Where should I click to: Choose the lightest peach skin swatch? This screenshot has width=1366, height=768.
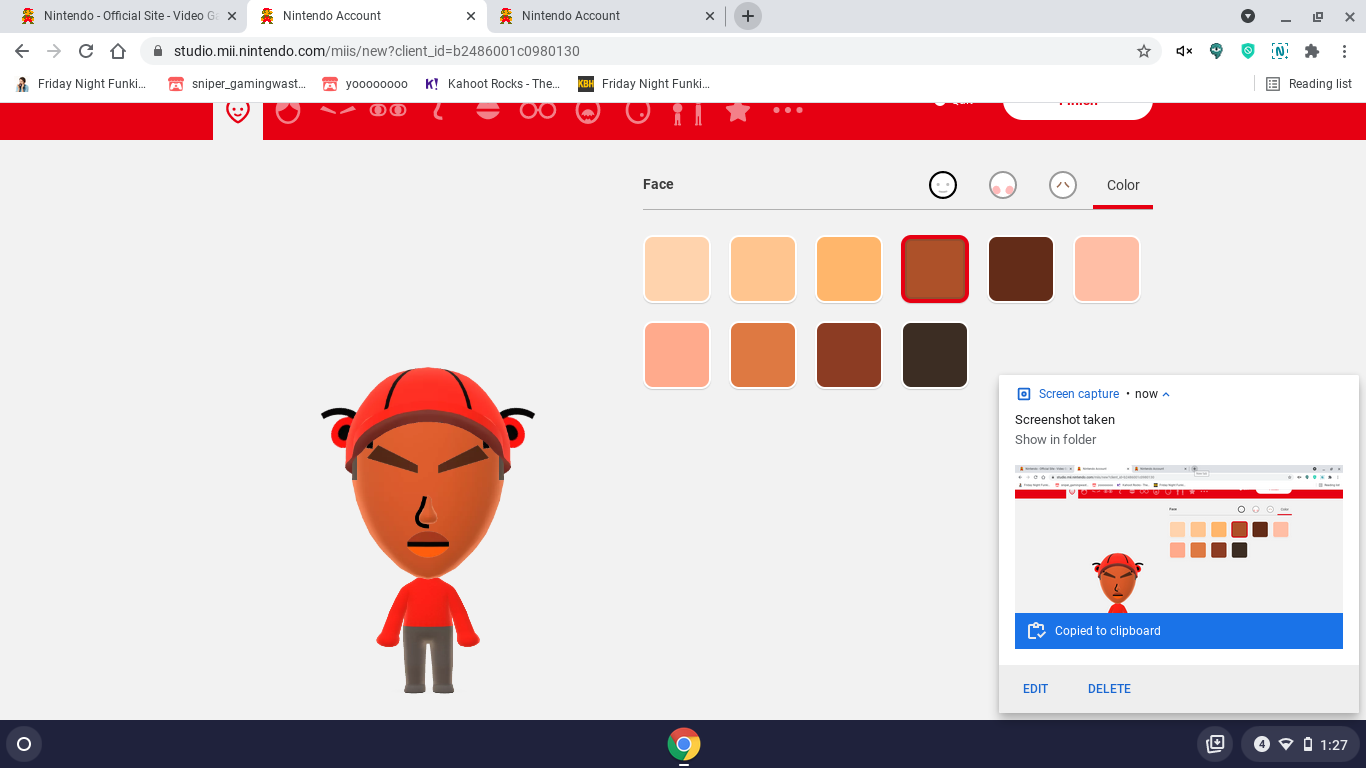pos(677,269)
